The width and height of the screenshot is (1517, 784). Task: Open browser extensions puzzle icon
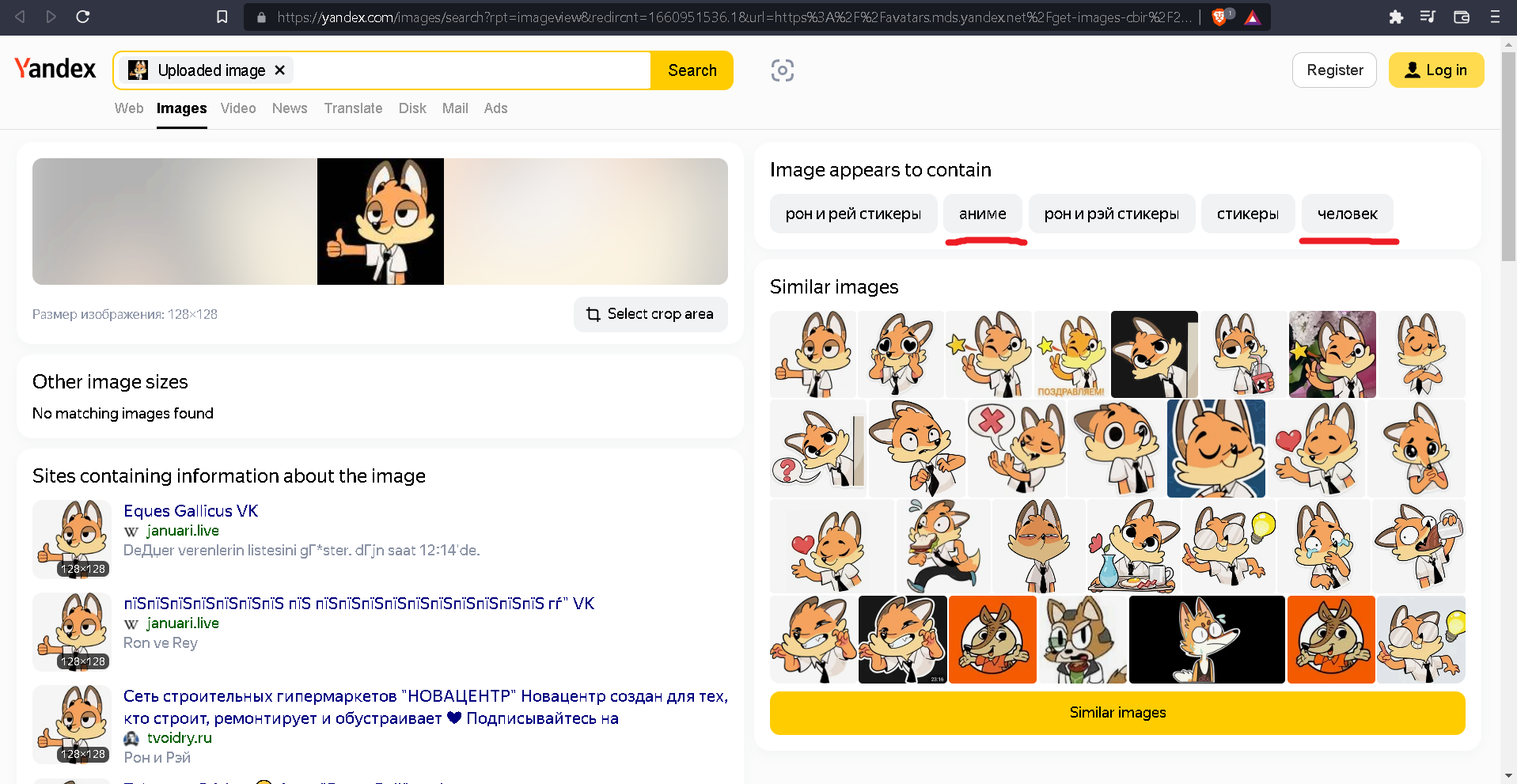point(1396,17)
